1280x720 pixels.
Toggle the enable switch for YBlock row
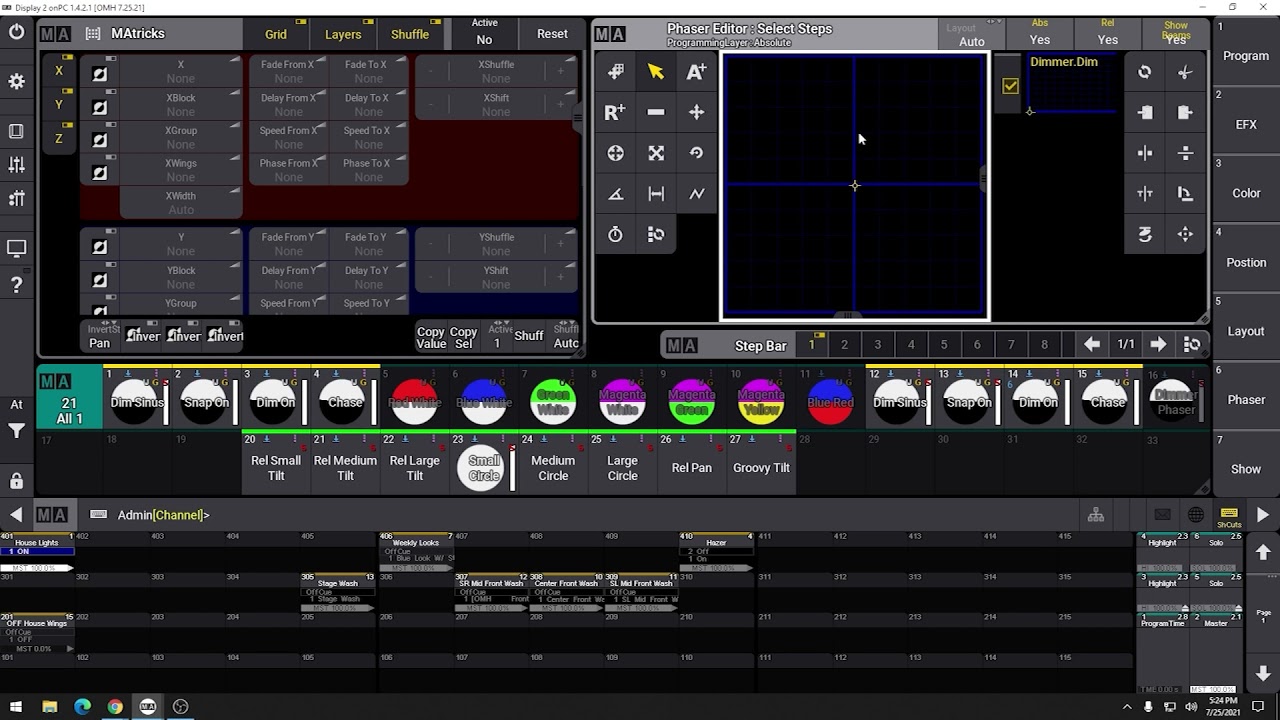click(x=100, y=279)
